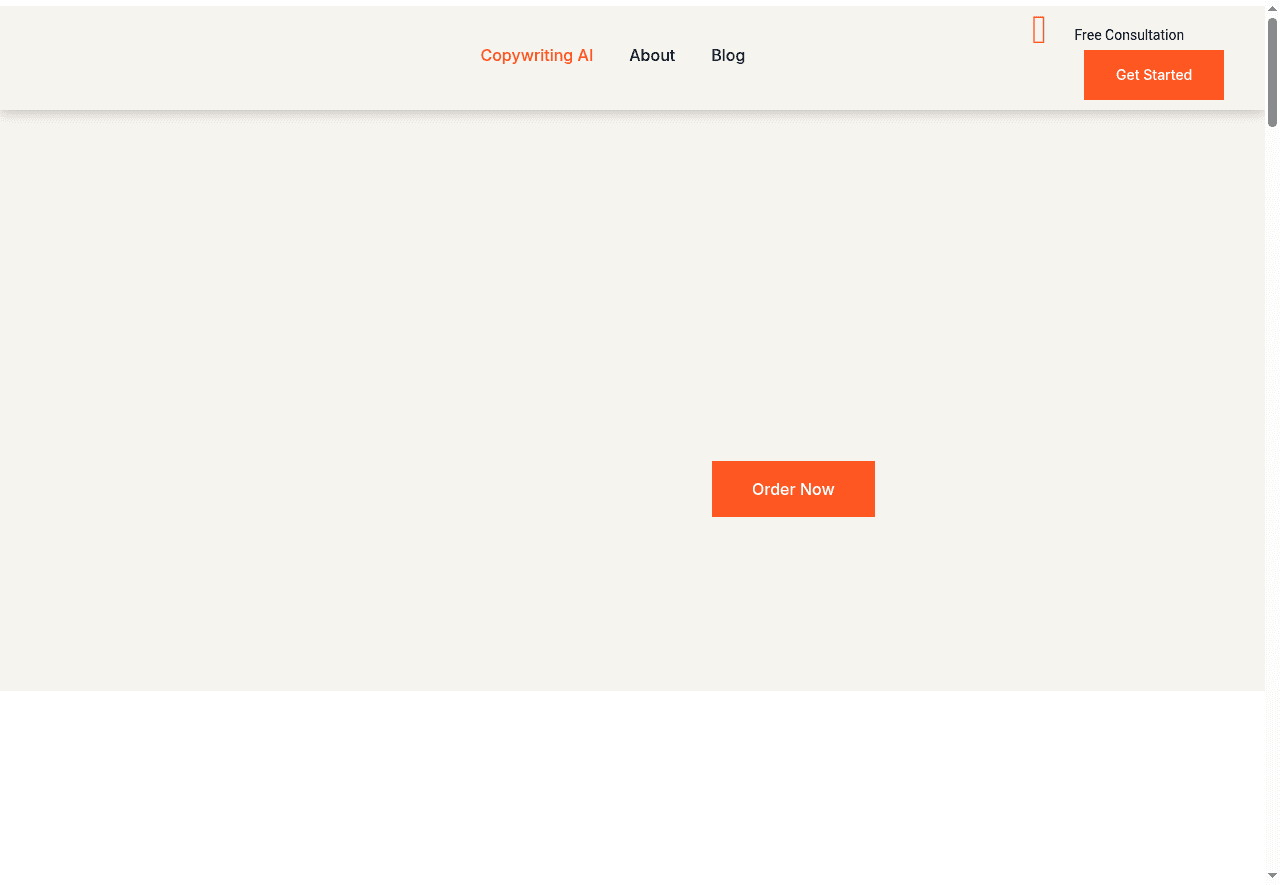Click the scrollbar up arrow
1280x885 pixels.
pos(1272,7)
